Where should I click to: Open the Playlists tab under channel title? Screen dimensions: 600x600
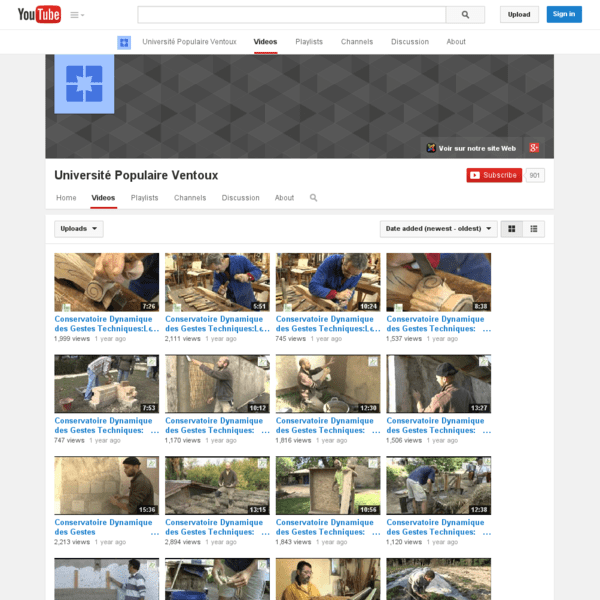pos(144,198)
